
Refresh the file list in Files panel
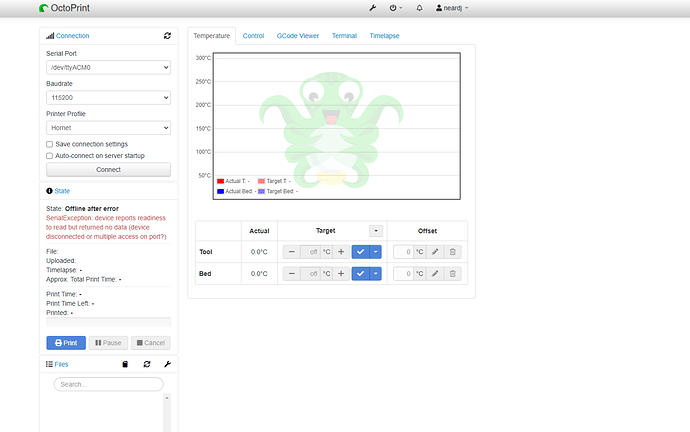point(147,364)
